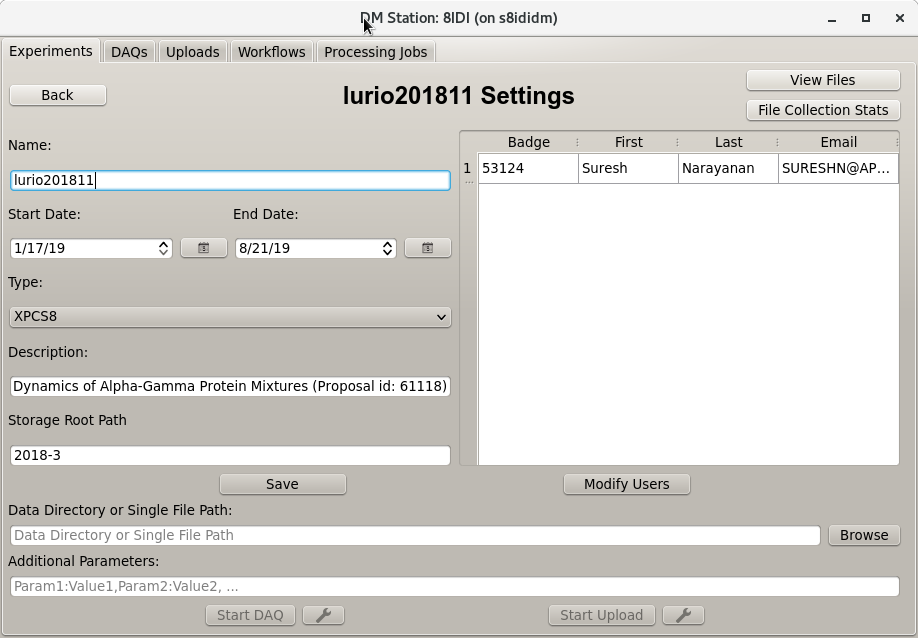Go to the Workflows tab
This screenshot has height=638, width=918.
pos(271,52)
